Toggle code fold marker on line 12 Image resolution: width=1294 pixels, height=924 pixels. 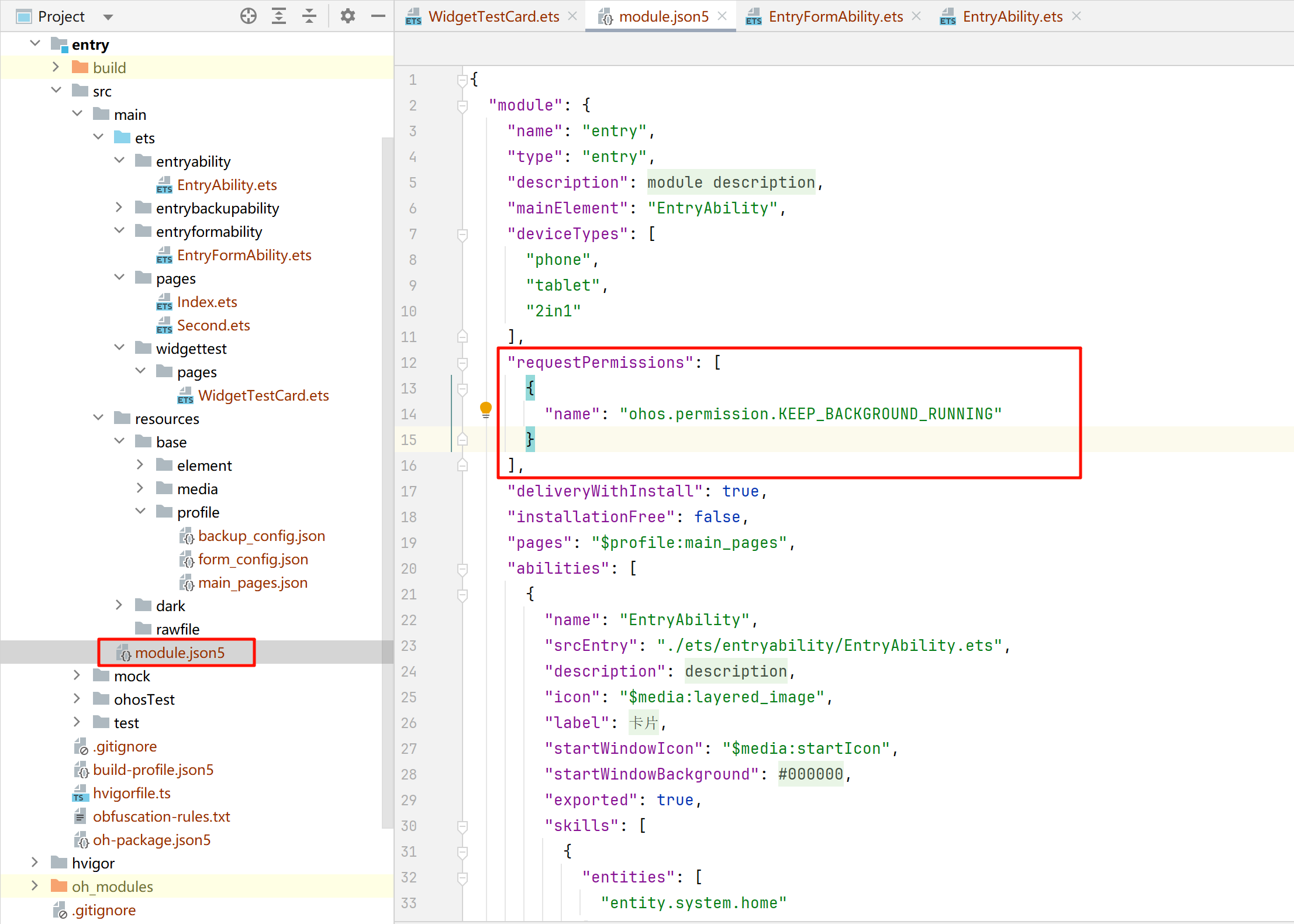click(463, 363)
